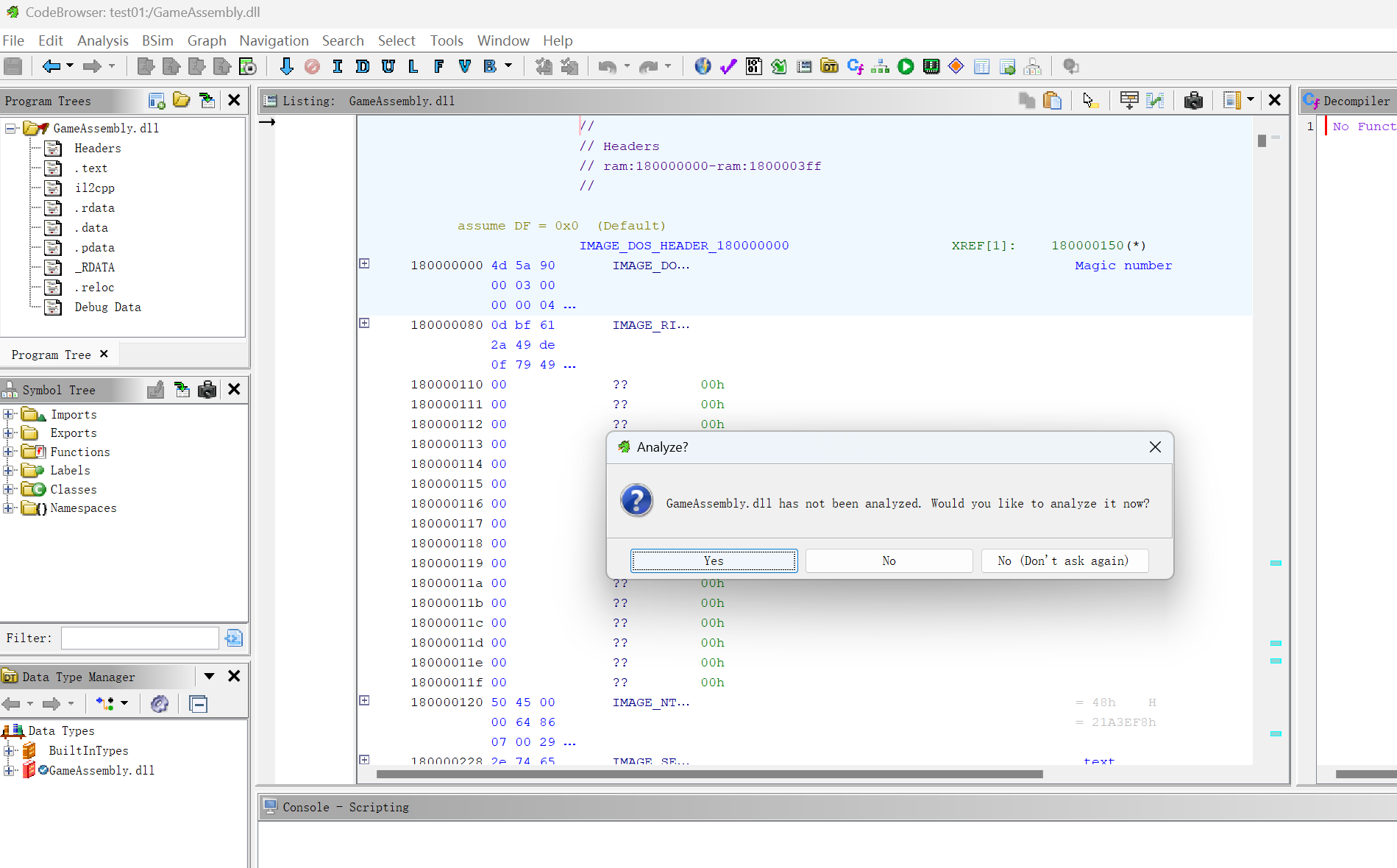Select the il2cpp section in Program Trees

95,188
